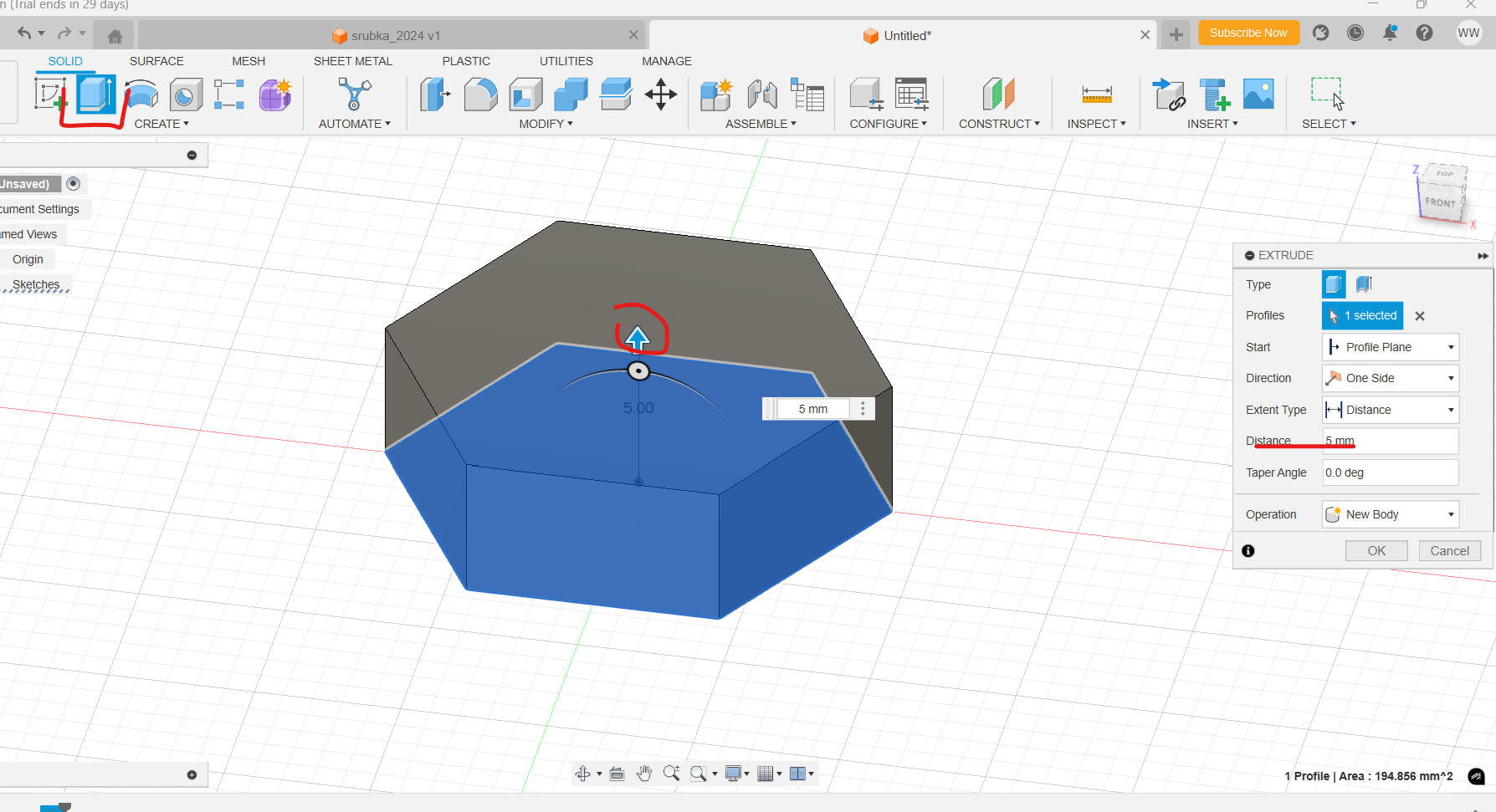Expand the ASSEMBLE menu
Image resolution: width=1496 pixels, height=812 pixels.
761,124
